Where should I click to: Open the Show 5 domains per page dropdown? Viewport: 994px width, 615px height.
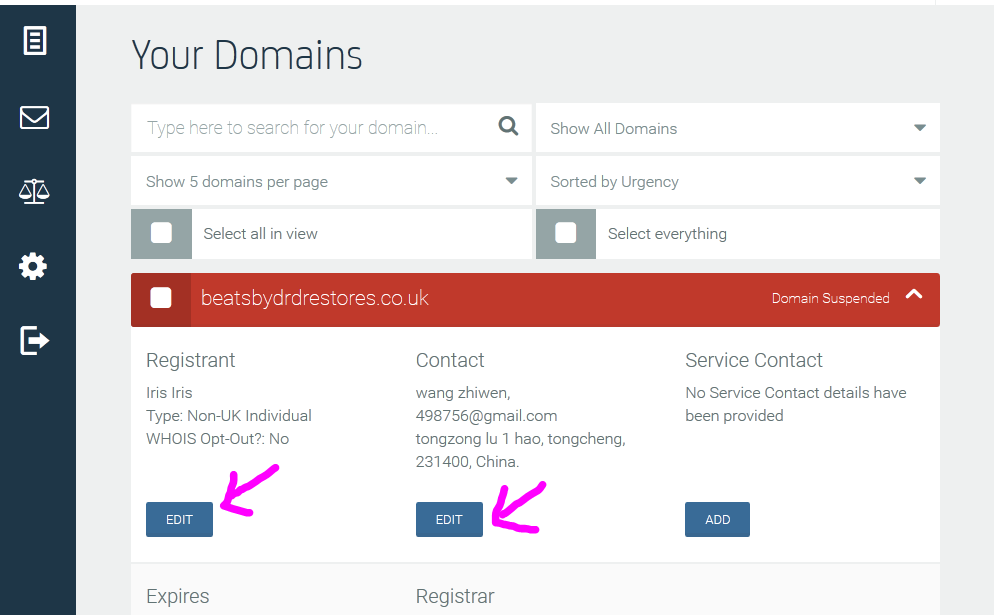coord(331,181)
